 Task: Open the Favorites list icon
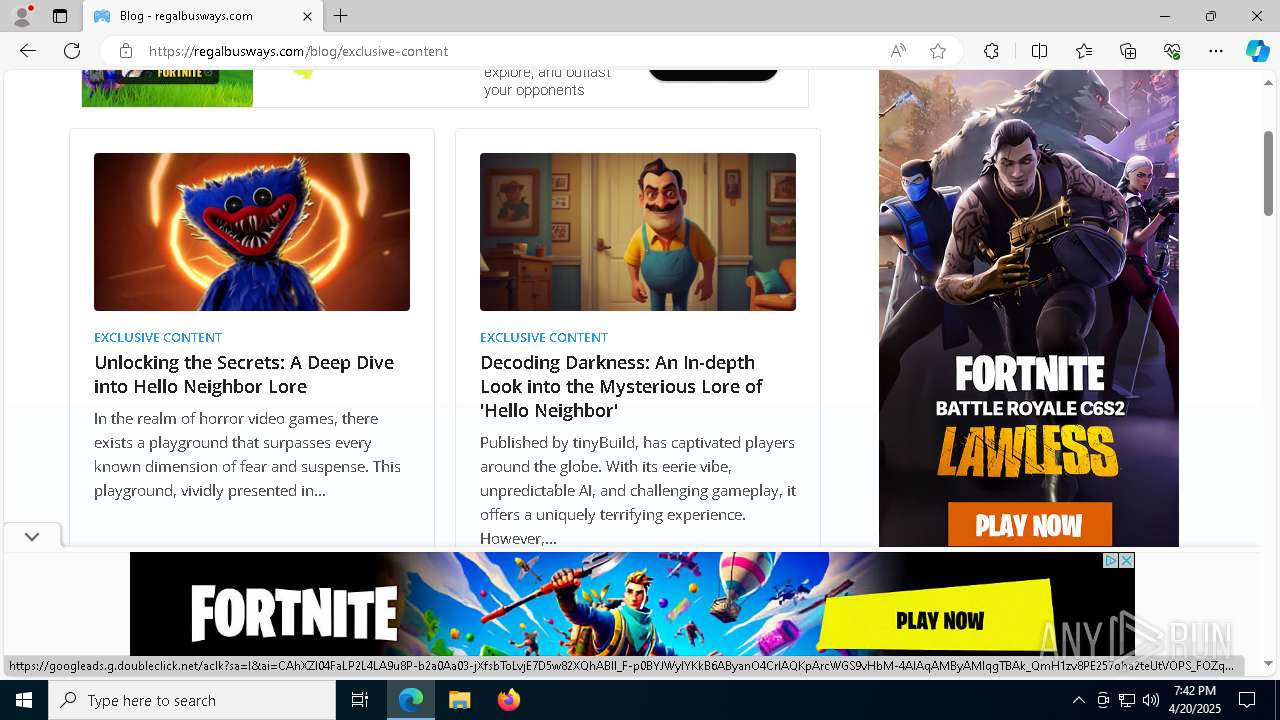tap(1084, 51)
